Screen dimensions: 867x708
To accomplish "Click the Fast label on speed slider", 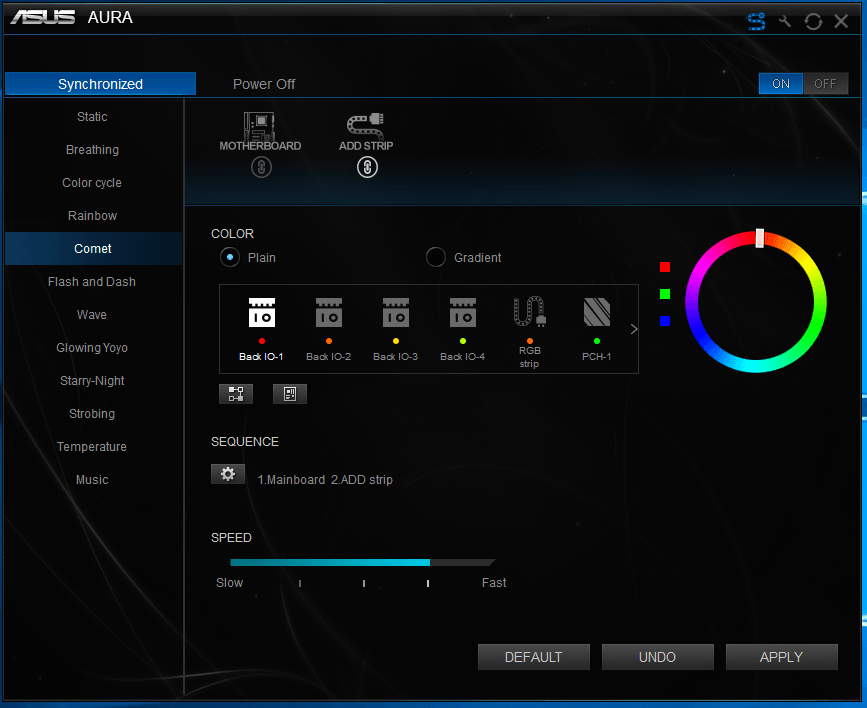I will [x=494, y=583].
